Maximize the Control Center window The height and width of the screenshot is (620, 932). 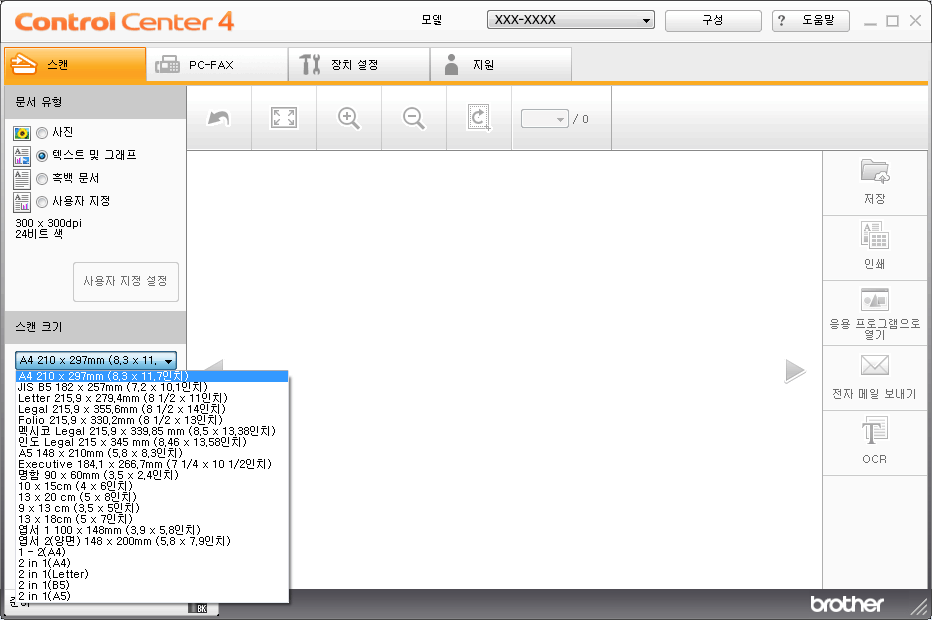point(892,21)
